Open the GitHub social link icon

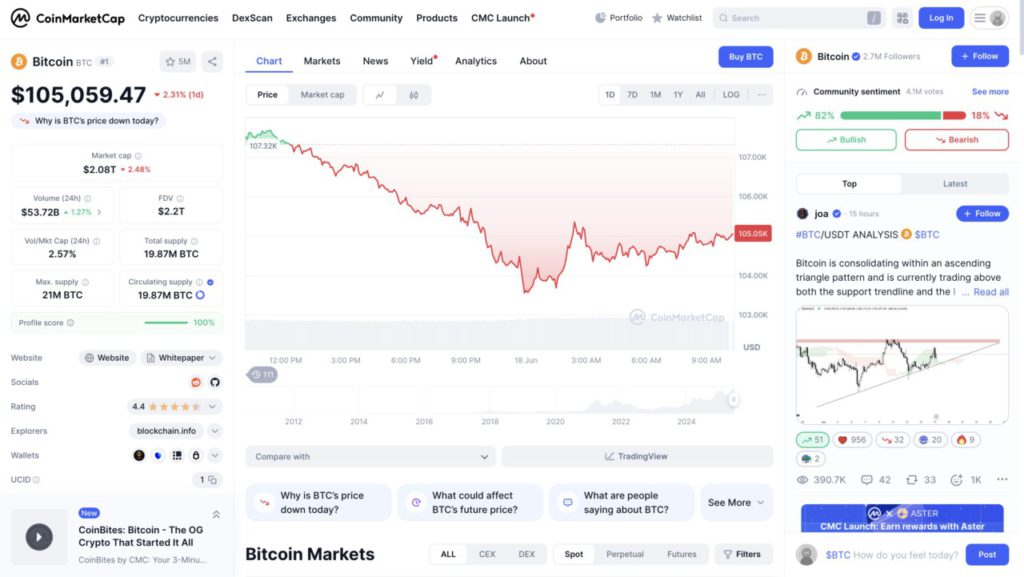tap(215, 382)
